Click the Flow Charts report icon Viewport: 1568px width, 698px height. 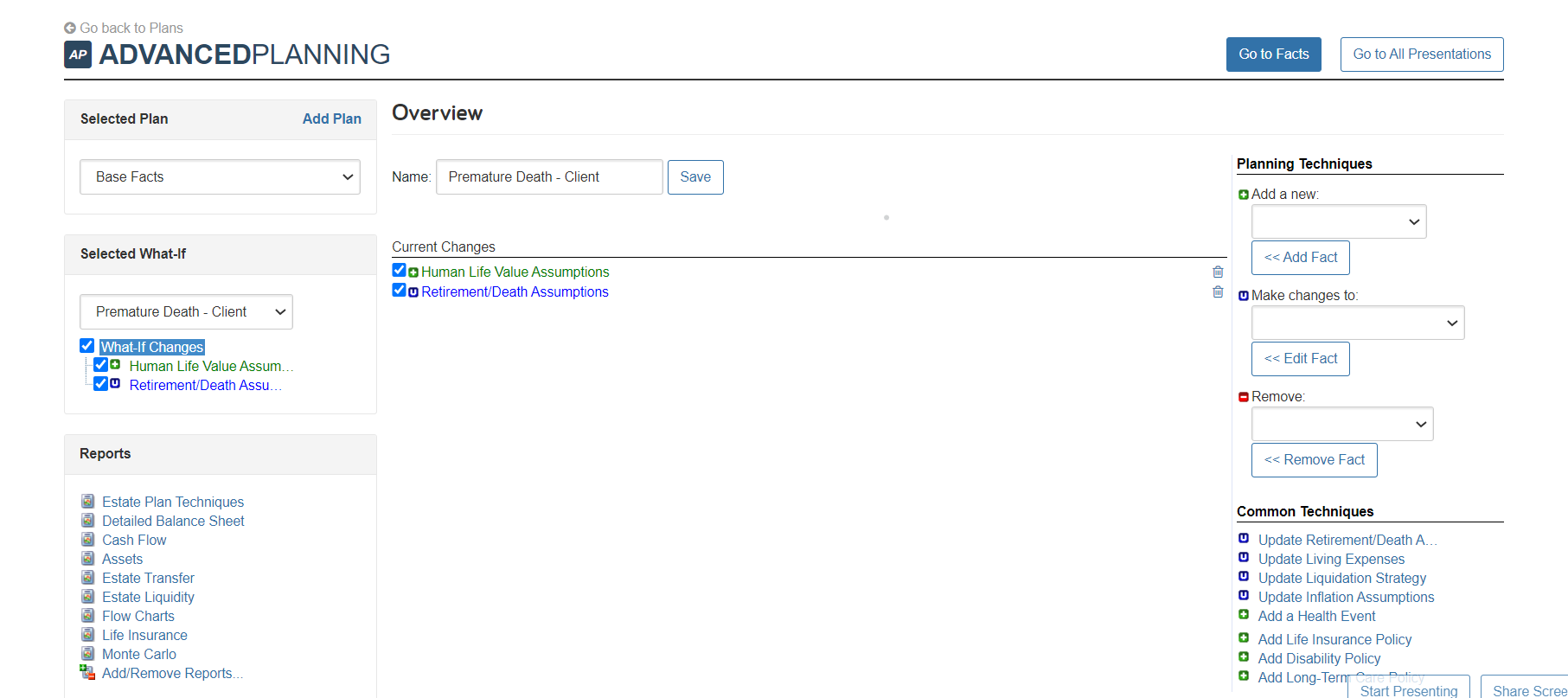[87, 615]
